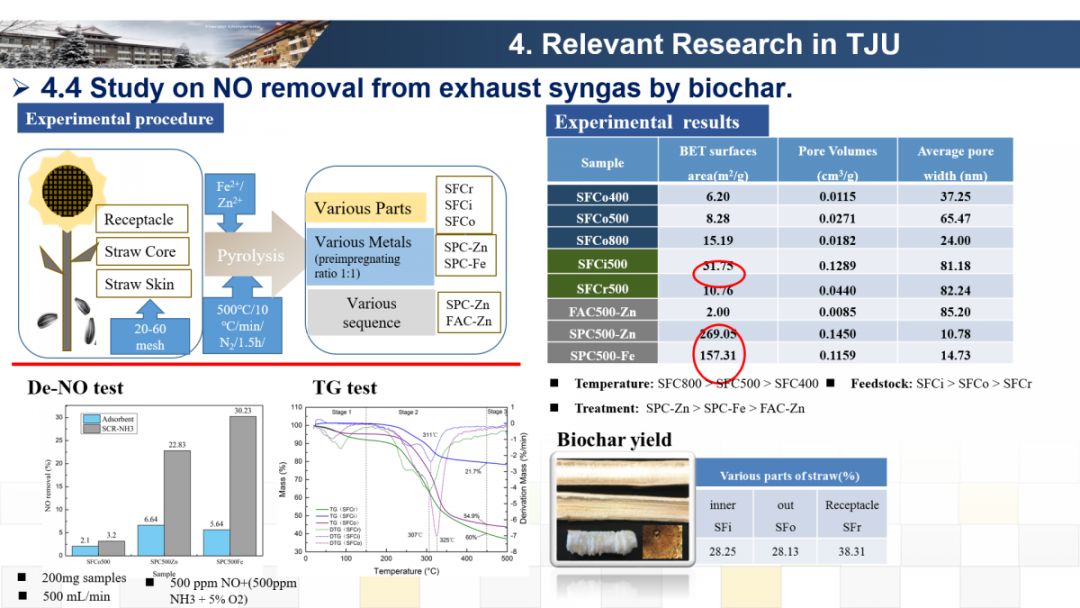The width and height of the screenshot is (1080, 608).
Task: Click the BET value '8.28'
Action: click(x=718, y=218)
